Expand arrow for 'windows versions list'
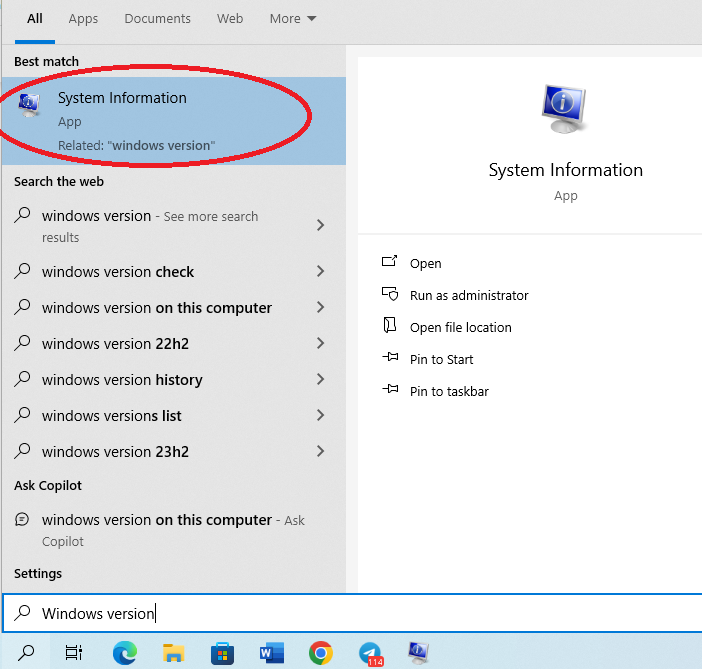Viewport: 702px width, 669px height. 320,415
